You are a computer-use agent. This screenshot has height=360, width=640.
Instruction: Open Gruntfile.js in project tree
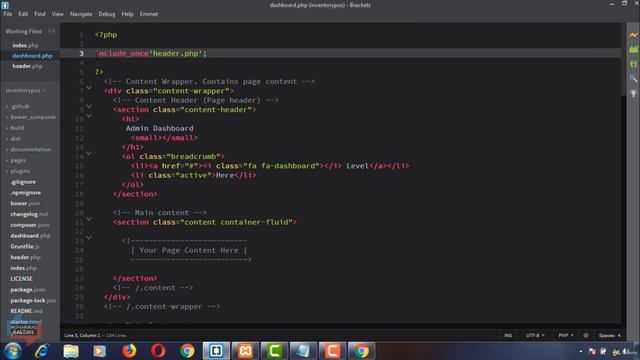point(25,247)
